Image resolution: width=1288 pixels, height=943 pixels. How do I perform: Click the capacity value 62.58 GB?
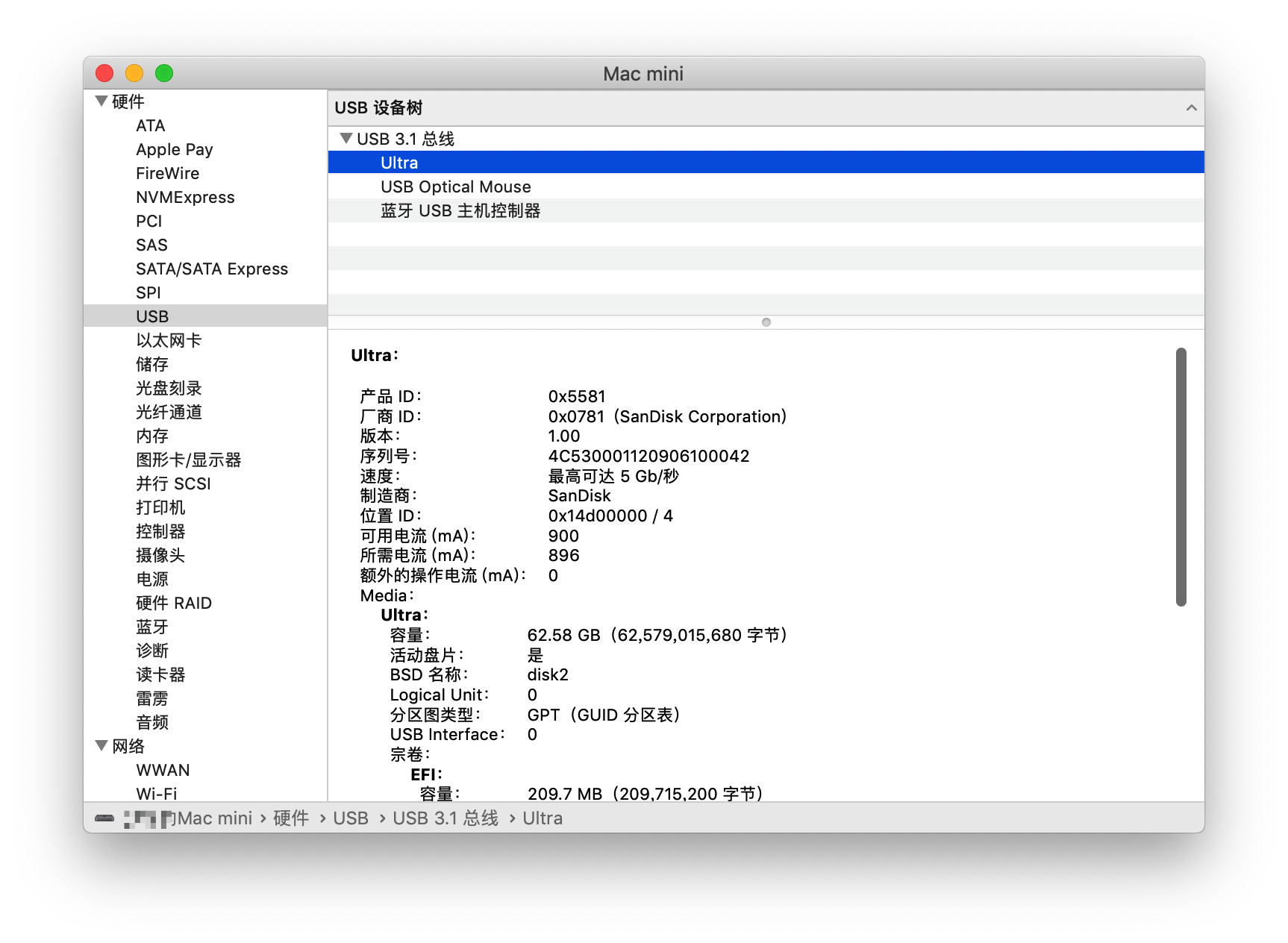[657, 635]
